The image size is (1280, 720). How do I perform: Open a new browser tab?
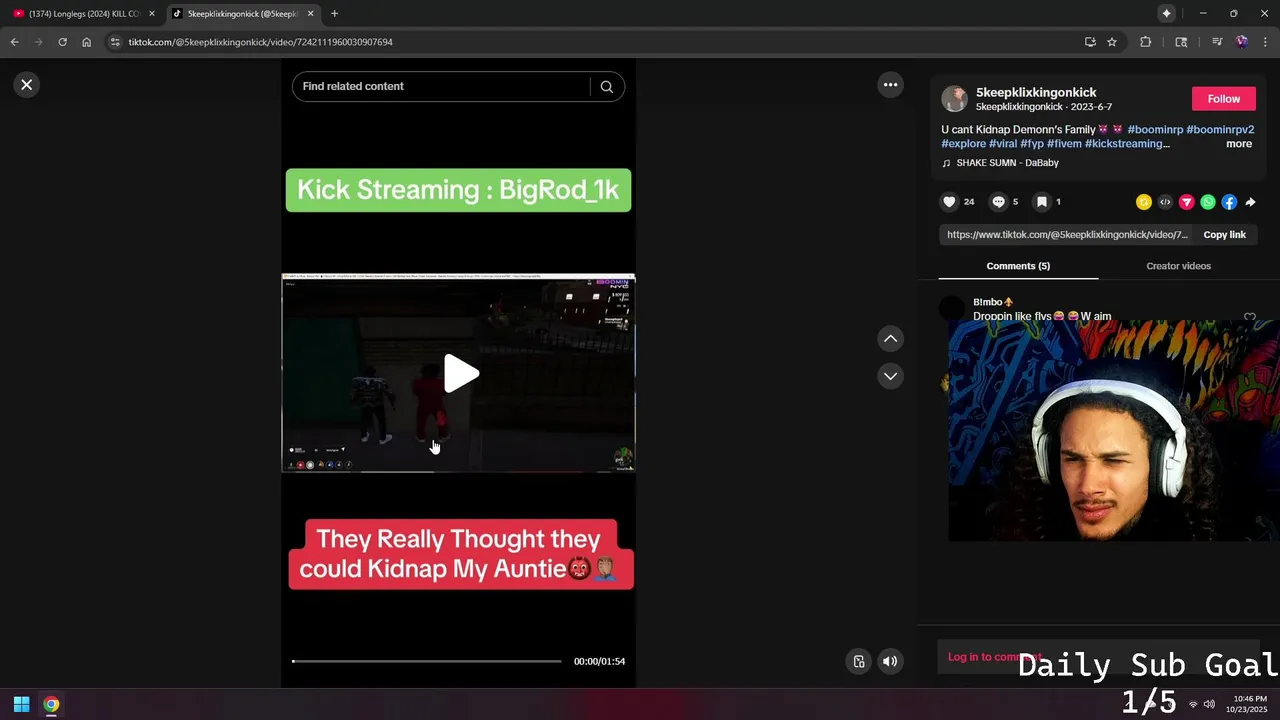tap(334, 14)
